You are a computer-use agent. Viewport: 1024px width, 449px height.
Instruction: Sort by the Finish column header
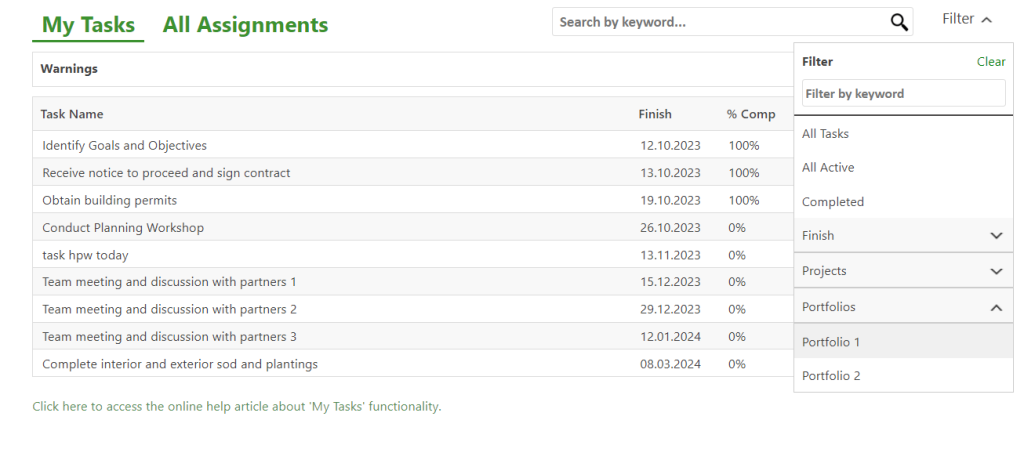pos(655,114)
